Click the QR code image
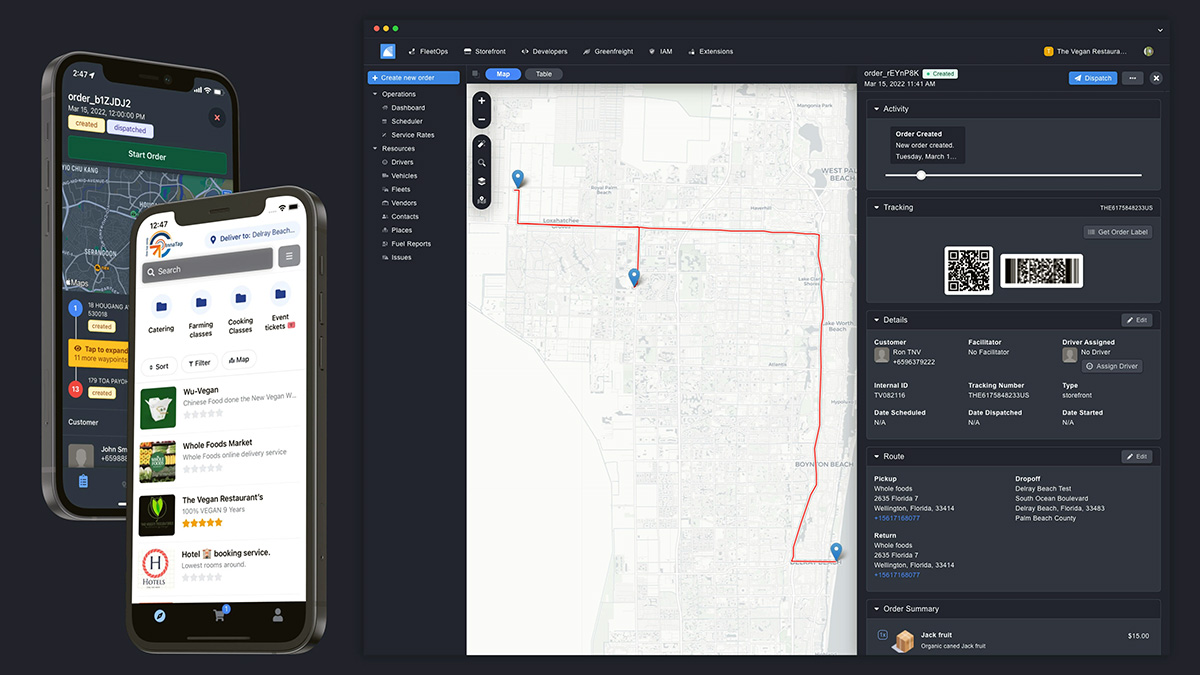This screenshot has height=675, width=1200. (x=968, y=271)
